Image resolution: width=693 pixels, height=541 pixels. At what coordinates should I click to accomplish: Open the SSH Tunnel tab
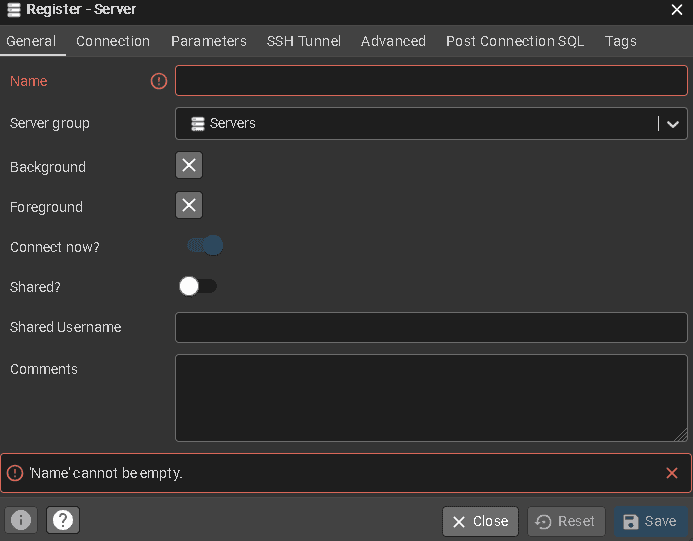303,41
